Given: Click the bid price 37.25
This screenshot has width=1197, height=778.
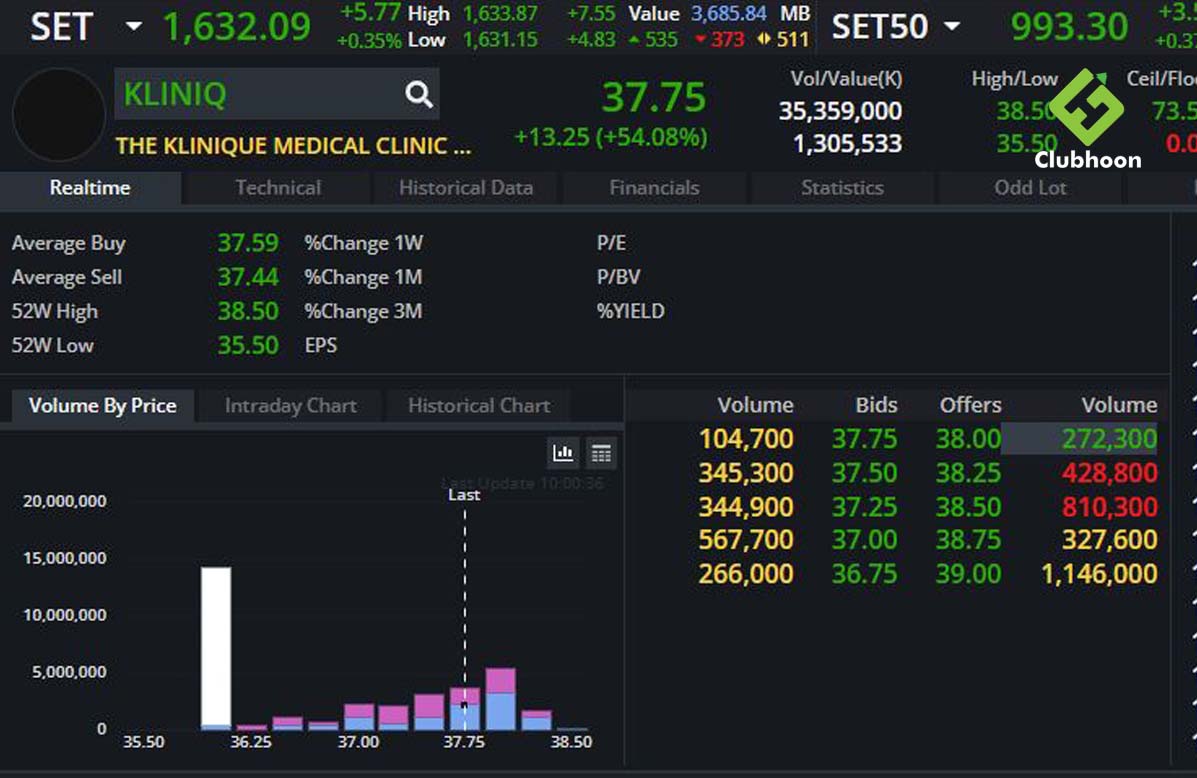Looking at the screenshot, I should 864,506.
